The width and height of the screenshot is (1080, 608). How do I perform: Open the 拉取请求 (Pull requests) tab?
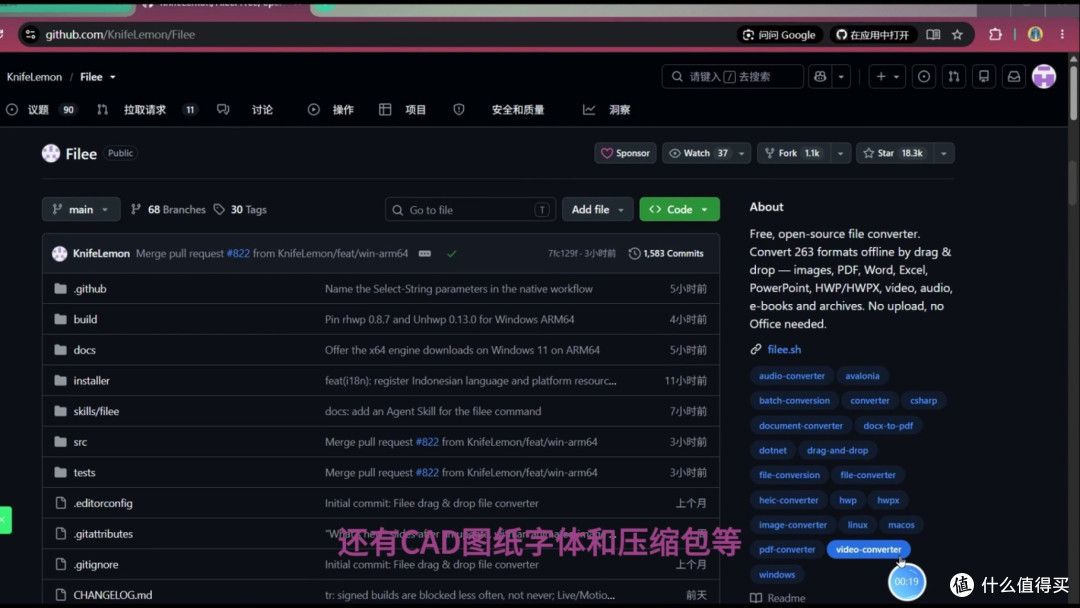click(147, 109)
